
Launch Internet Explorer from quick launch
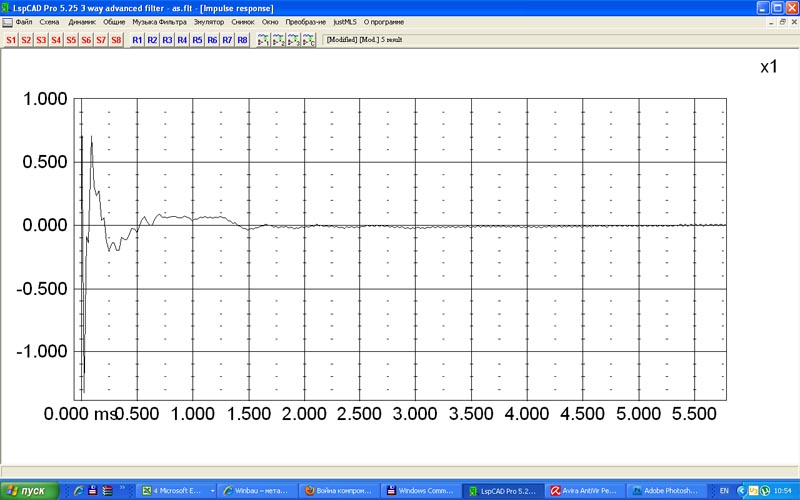pyautogui.click(x=78, y=491)
